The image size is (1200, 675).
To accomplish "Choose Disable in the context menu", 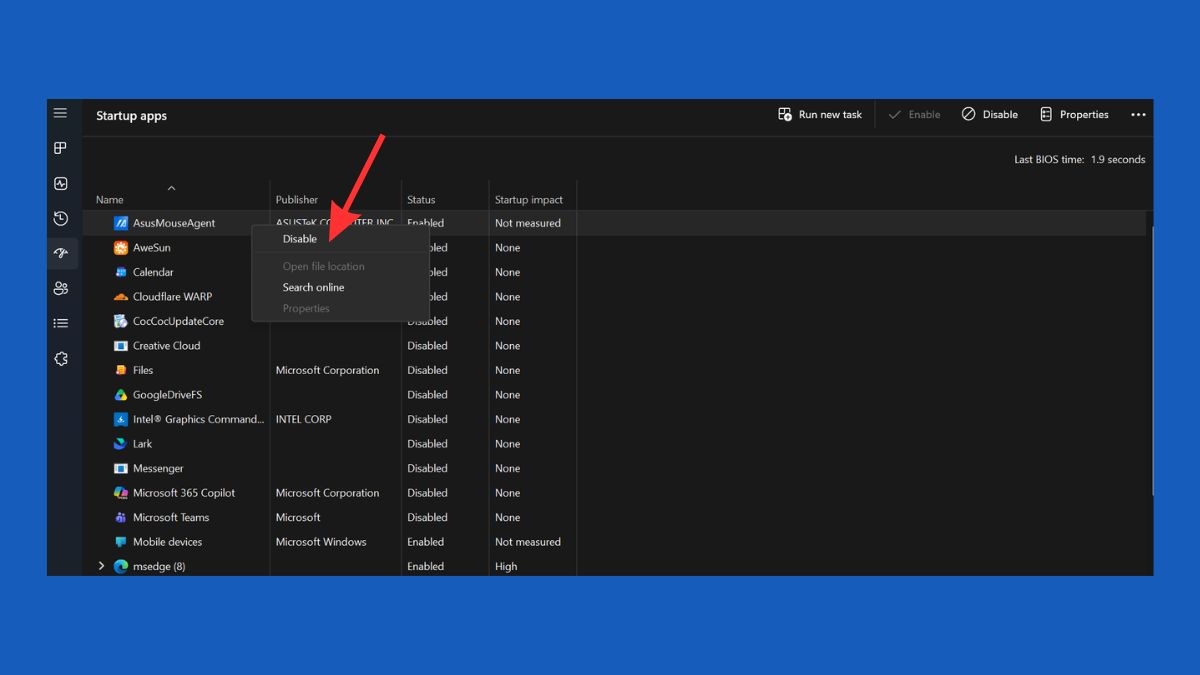I will (300, 239).
